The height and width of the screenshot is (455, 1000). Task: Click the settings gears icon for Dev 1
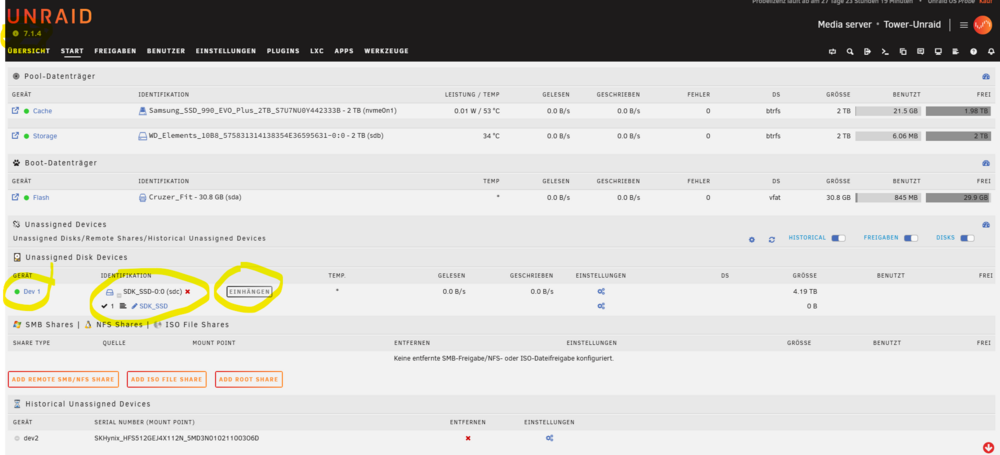click(601, 292)
